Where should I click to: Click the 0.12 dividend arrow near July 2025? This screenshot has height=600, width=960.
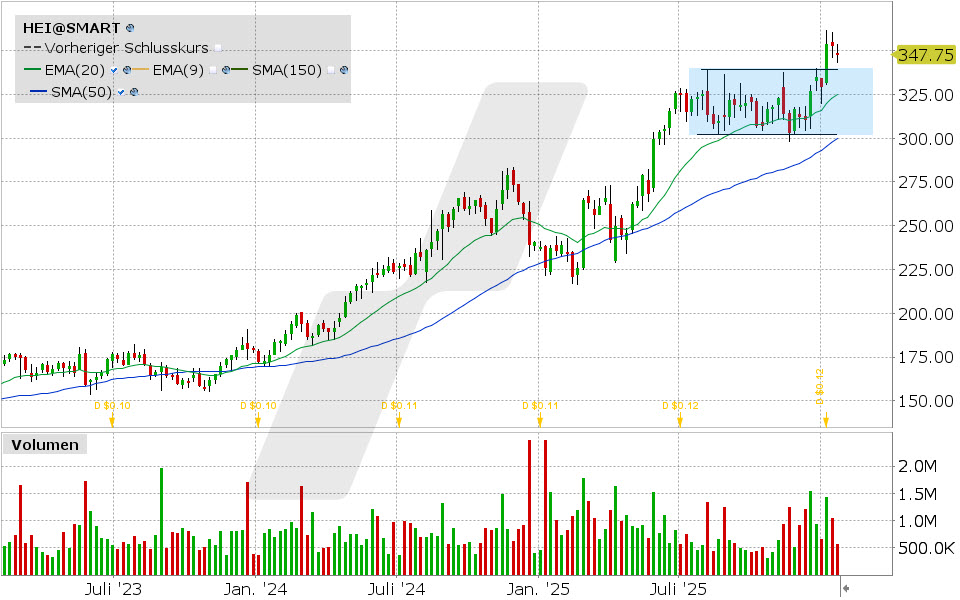pyautogui.click(x=678, y=420)
